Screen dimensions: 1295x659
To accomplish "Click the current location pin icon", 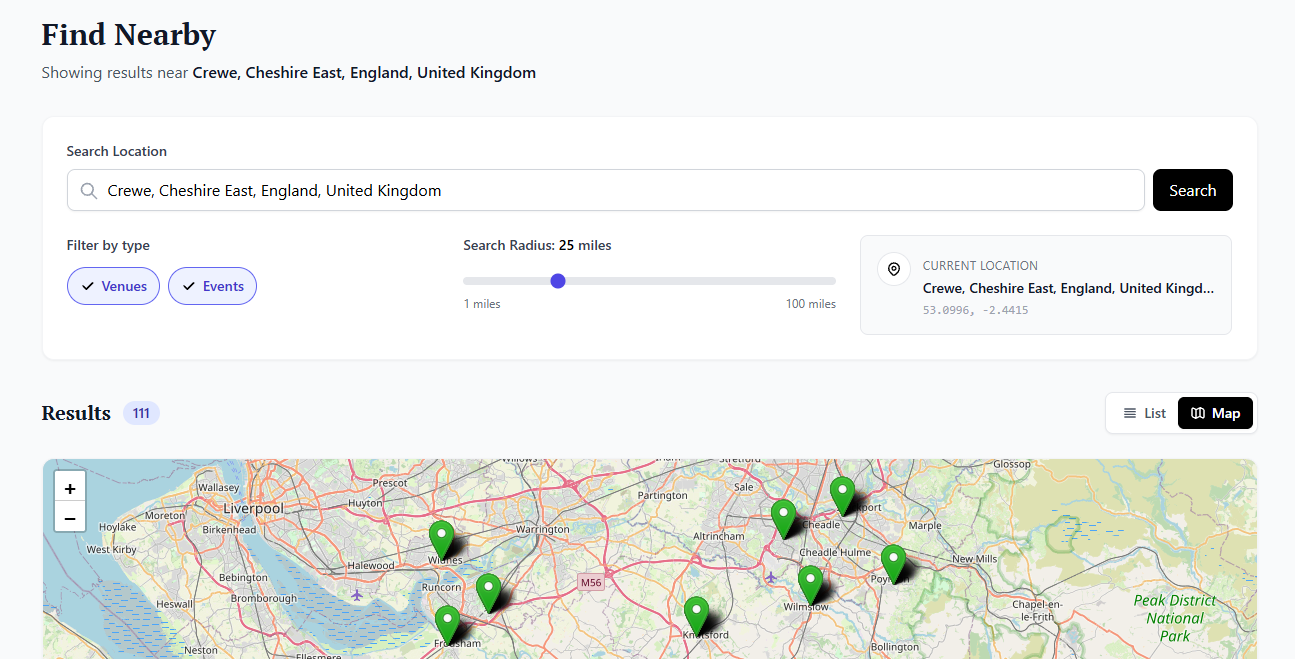I will coord(894,269).
